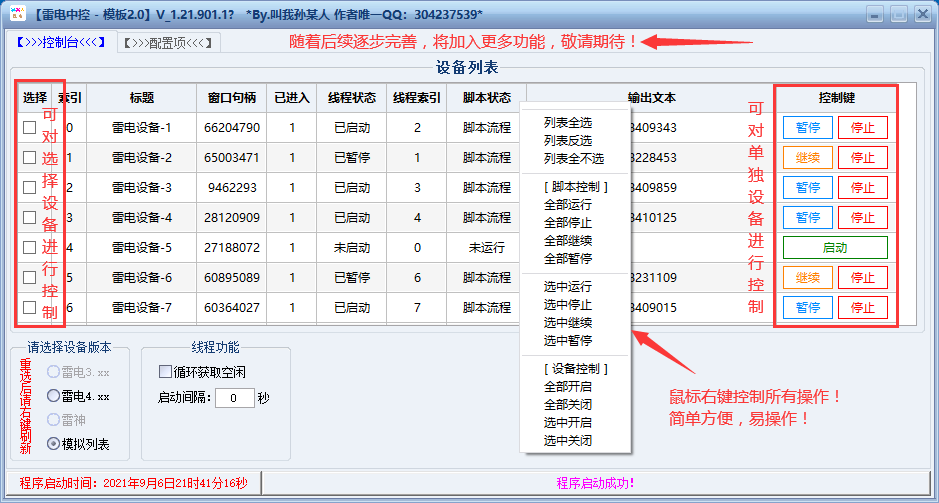Tick the checkbox for 雷电设备-4
Screen dimensions: 939x503
29,217
